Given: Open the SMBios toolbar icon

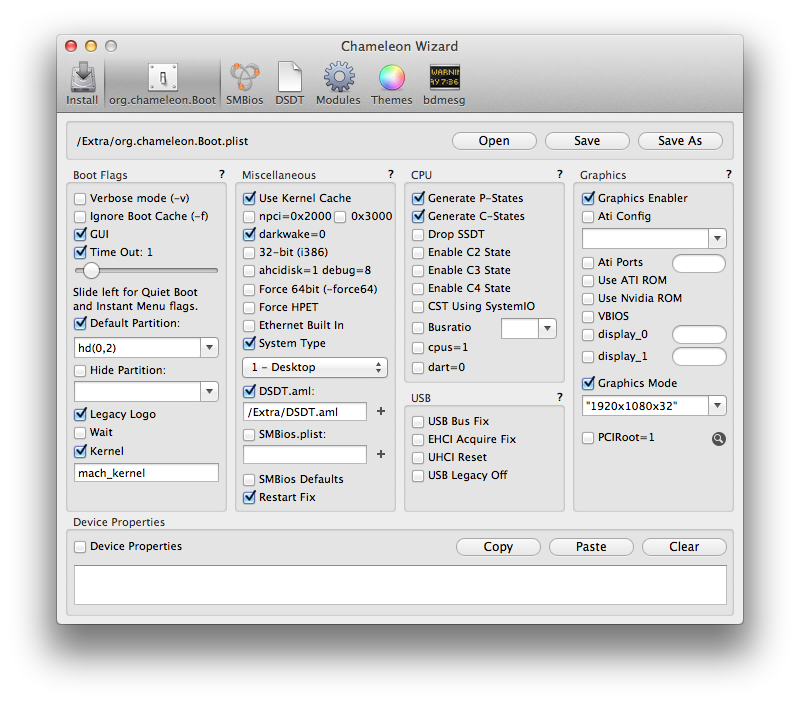Looking at the screenshot, I should point(244,84).
